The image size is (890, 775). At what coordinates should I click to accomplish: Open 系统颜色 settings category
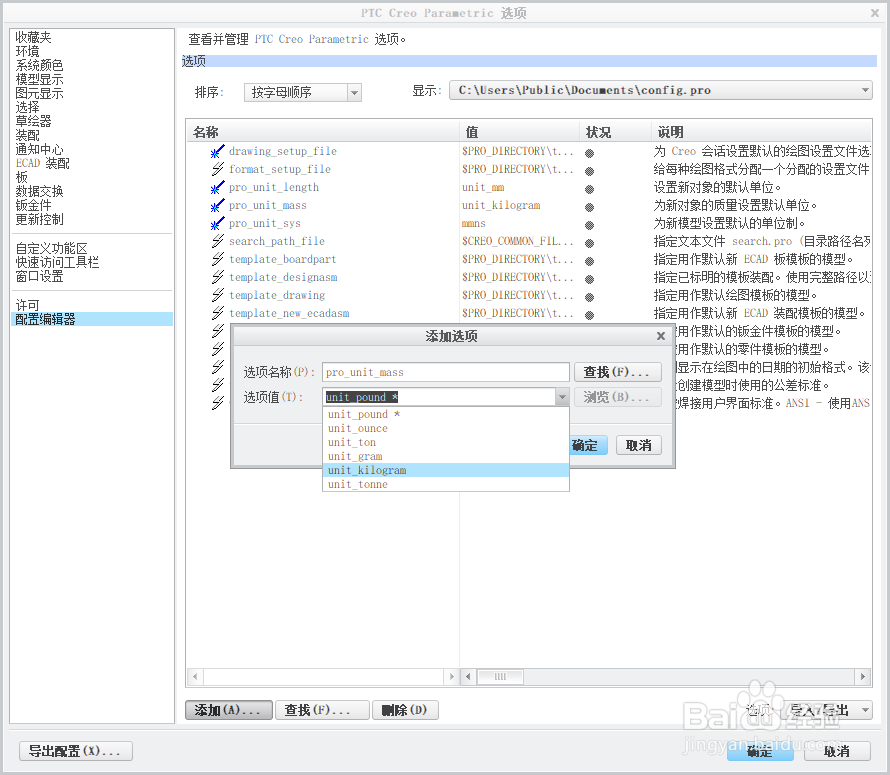point(39,65)
